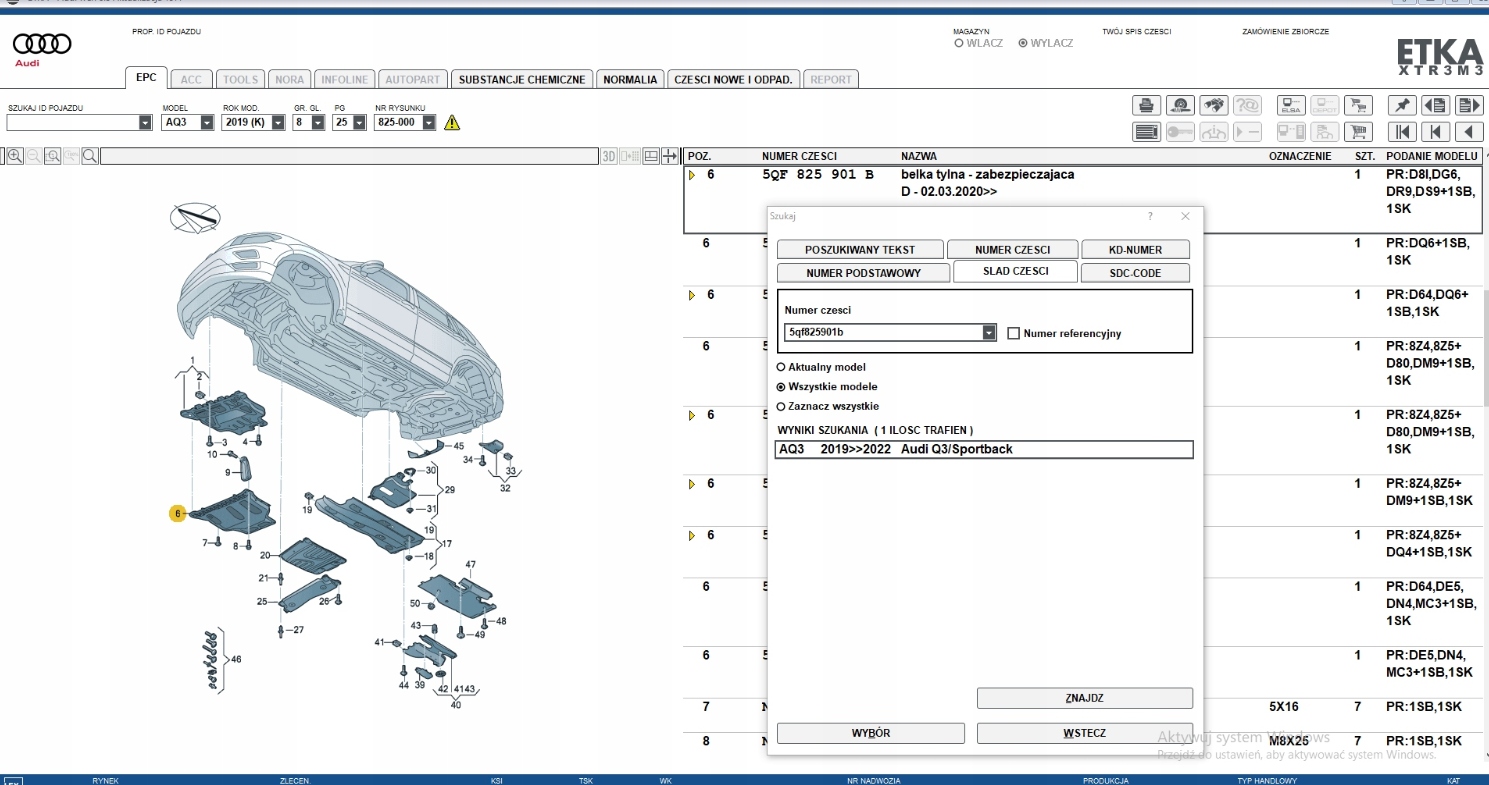Open the MODEL dropdown showing AQ3
Viewport: 1489px width, 785px height.
click(x=207, y=123)
